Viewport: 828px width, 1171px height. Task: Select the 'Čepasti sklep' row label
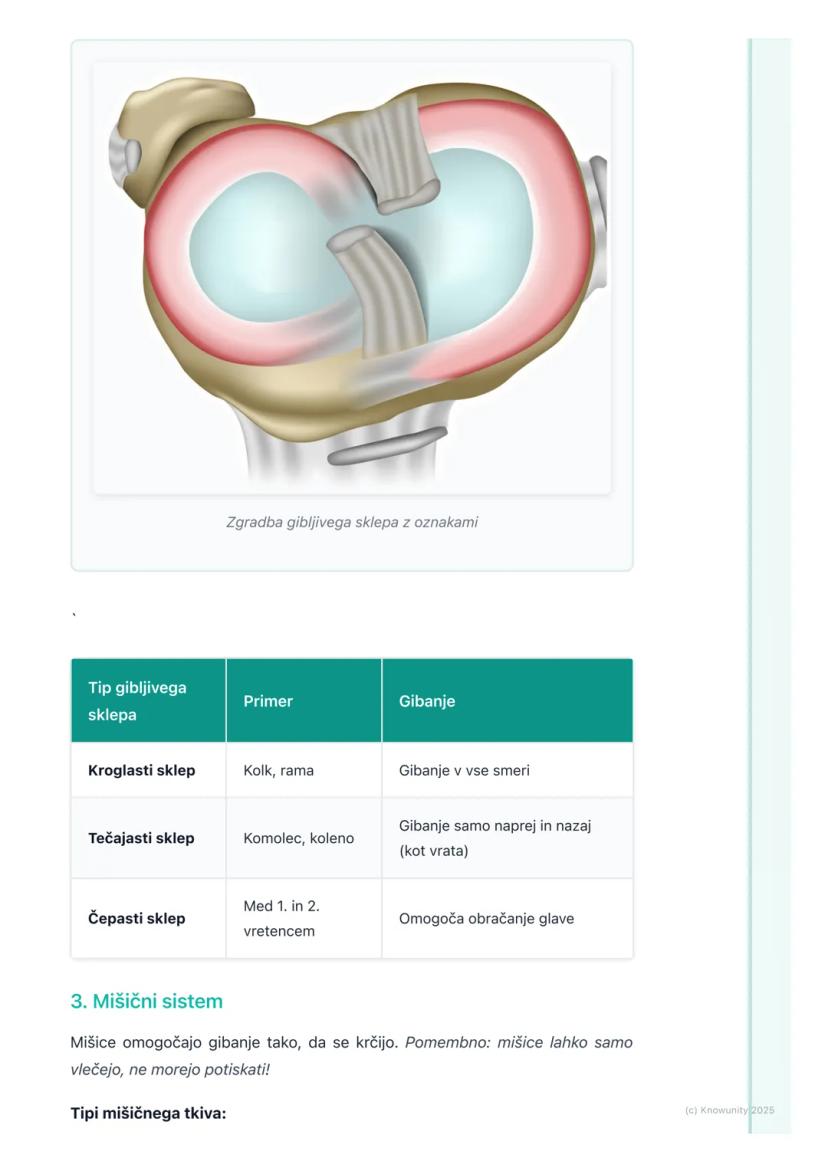click(x=137, y=918)
